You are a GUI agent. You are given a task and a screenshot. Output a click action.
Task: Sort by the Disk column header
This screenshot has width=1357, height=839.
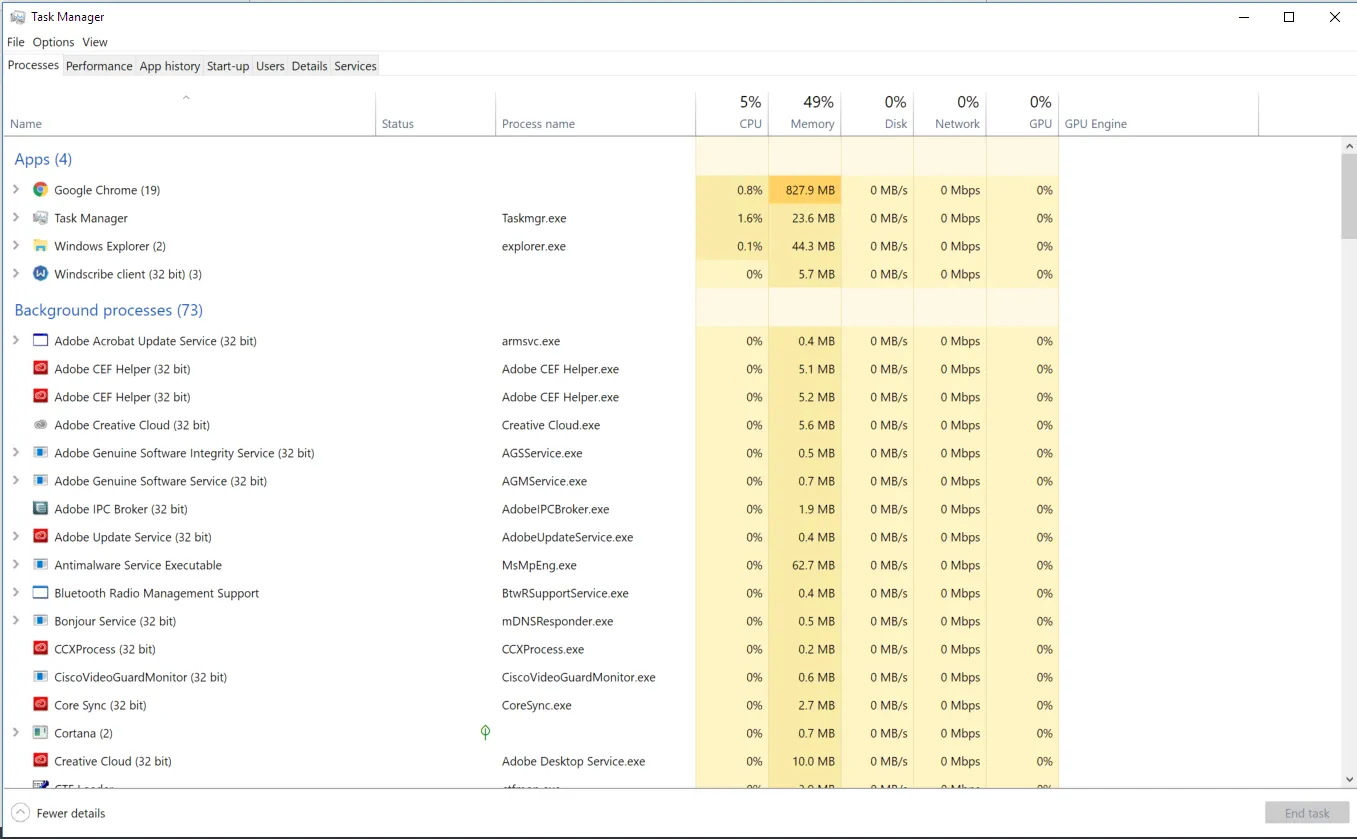point(878,113)
